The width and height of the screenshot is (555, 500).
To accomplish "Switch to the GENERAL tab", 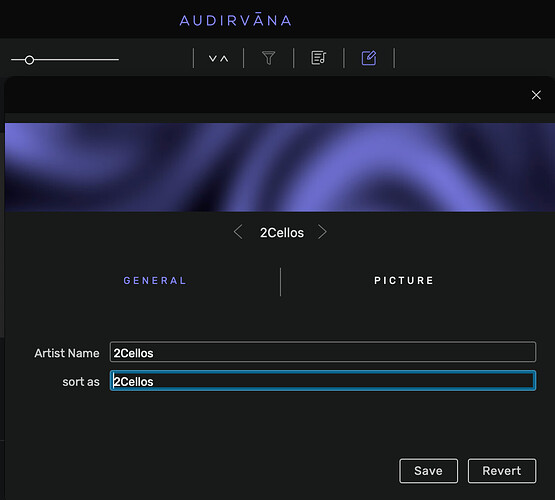I will coord(155,281).
